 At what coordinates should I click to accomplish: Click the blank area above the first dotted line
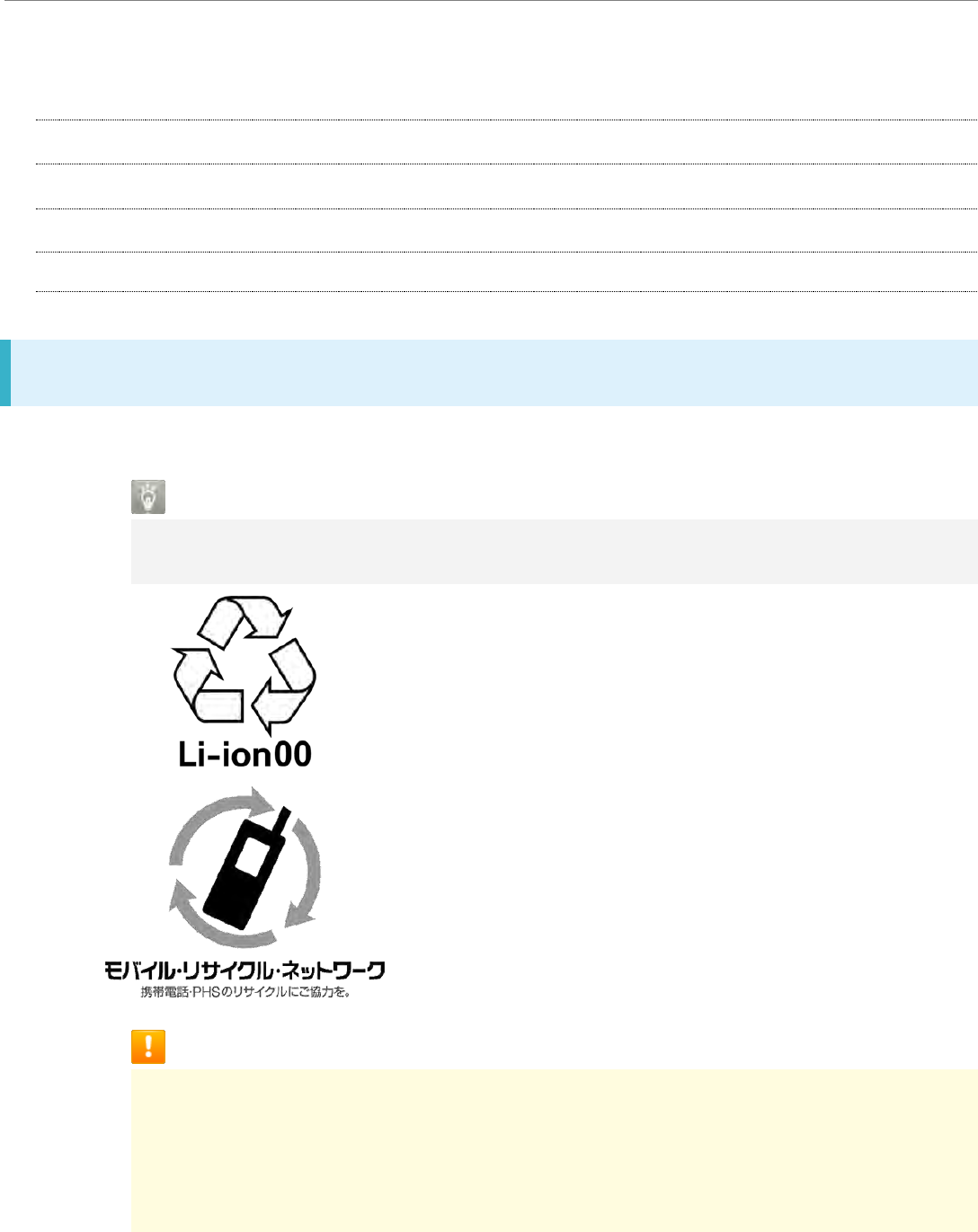506,61
